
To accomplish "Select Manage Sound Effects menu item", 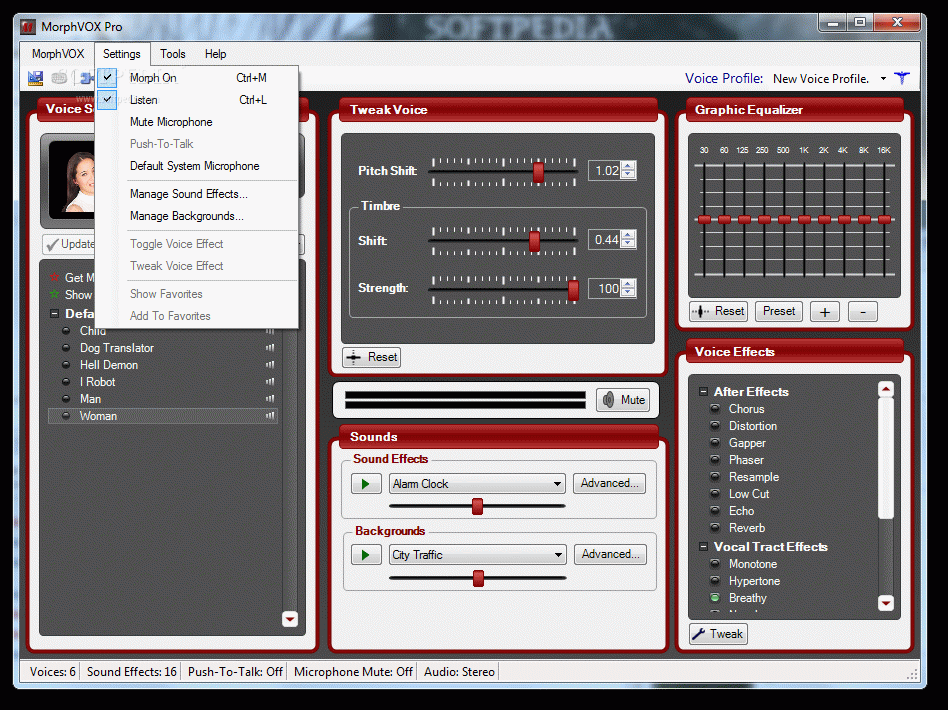I will tap(188, 194).
